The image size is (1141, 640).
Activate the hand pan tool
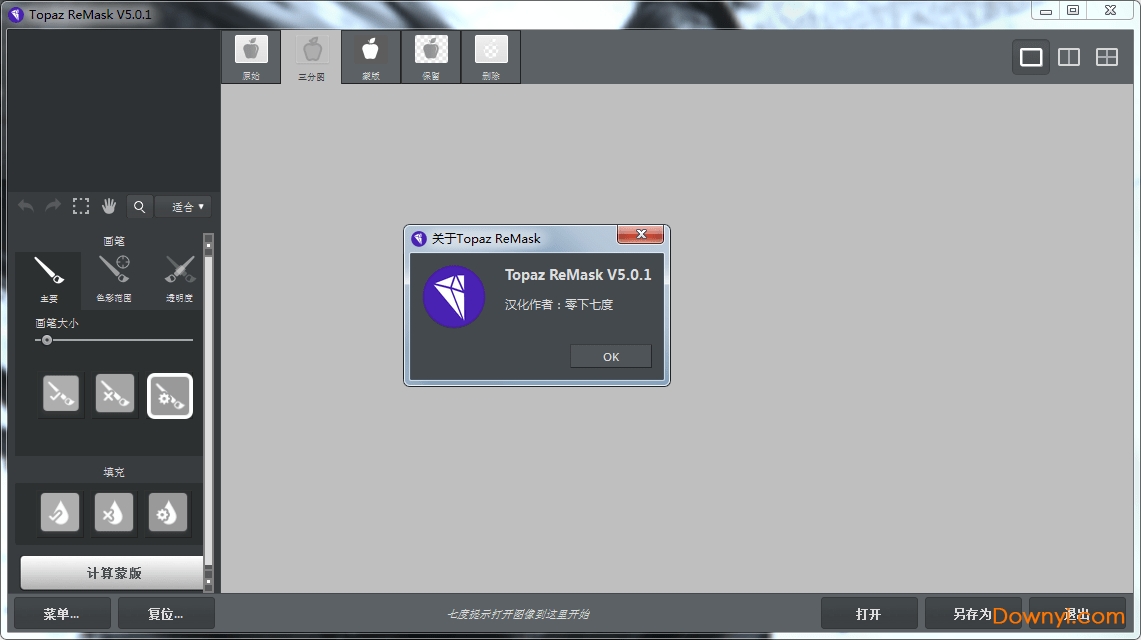click(x=109, y=207)
